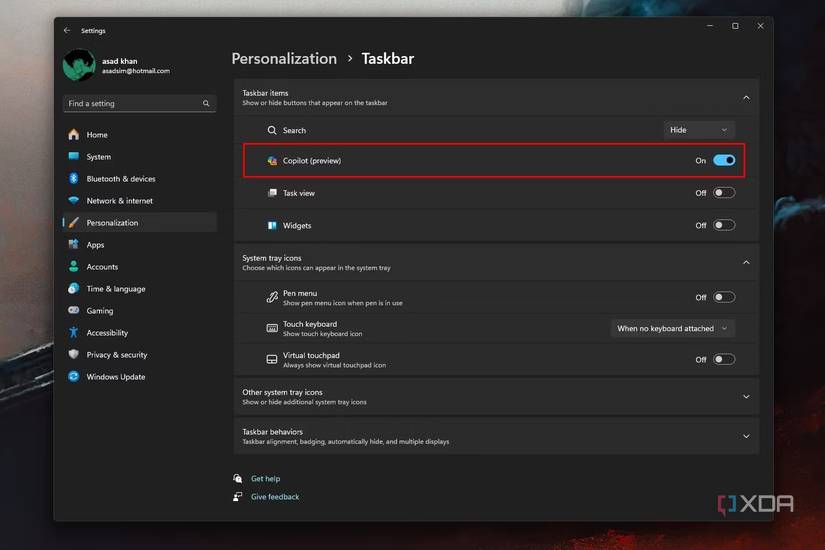Go to Bluetooth & devices settings
This screenshot has height=550, width=825.
point(139,178)
